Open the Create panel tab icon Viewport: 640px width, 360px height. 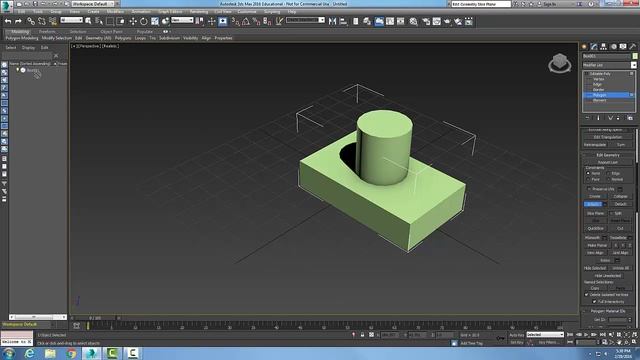584,47
